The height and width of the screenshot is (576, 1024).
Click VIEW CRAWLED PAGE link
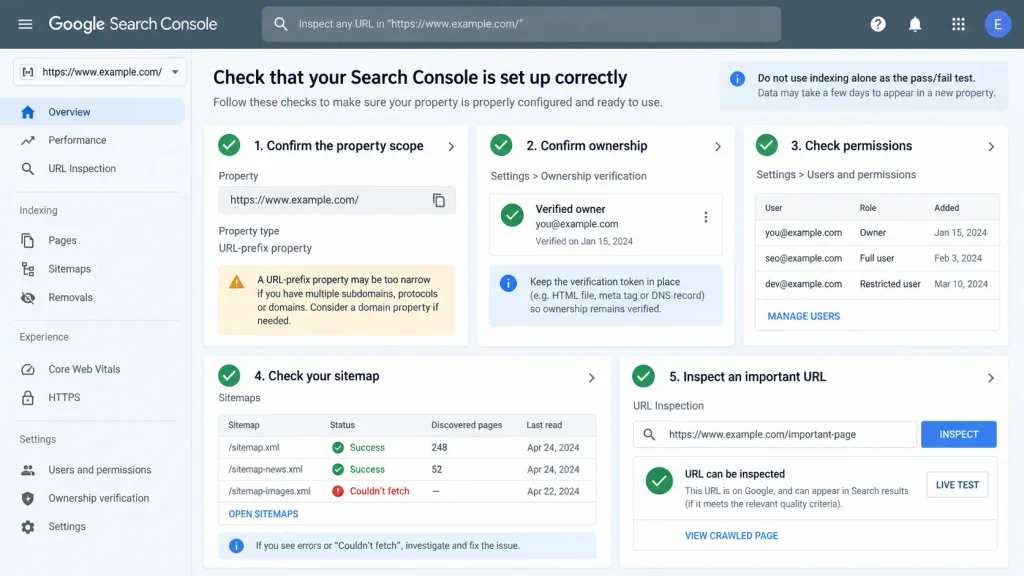pos(731,536)
